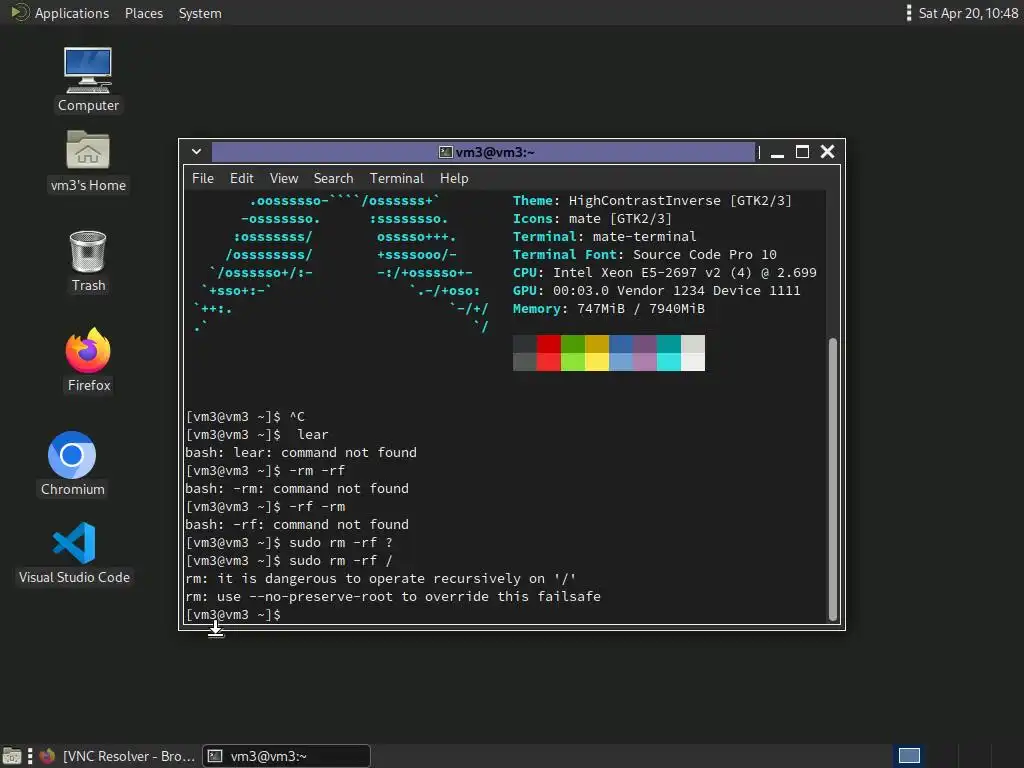
Task: Click the 'CPU: Intel Xeon E5-2697' line
Action: pos(664,272)
